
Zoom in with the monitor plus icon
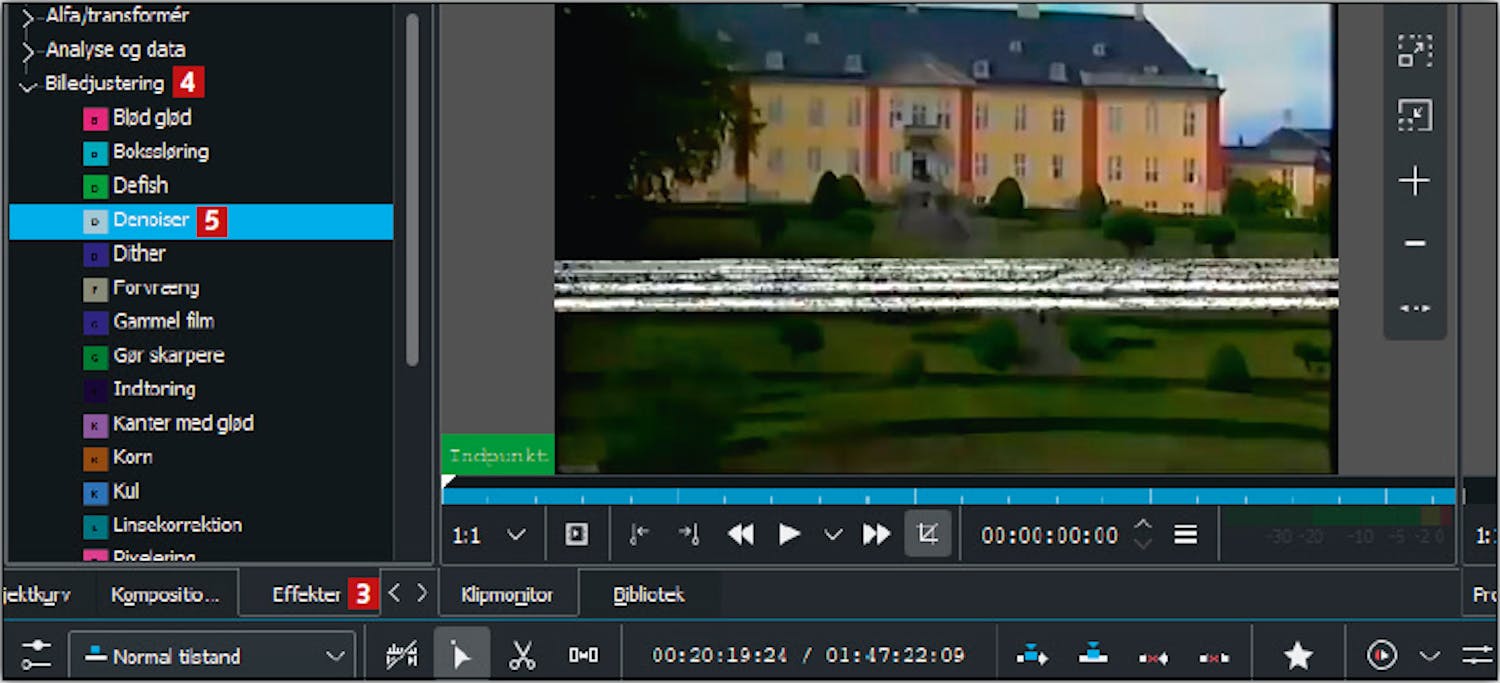1414,181
